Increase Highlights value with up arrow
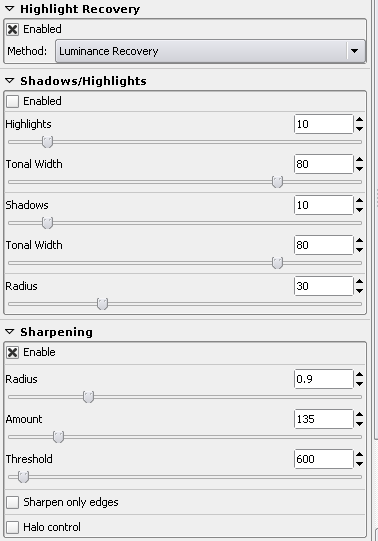 [x=359, y=119]
